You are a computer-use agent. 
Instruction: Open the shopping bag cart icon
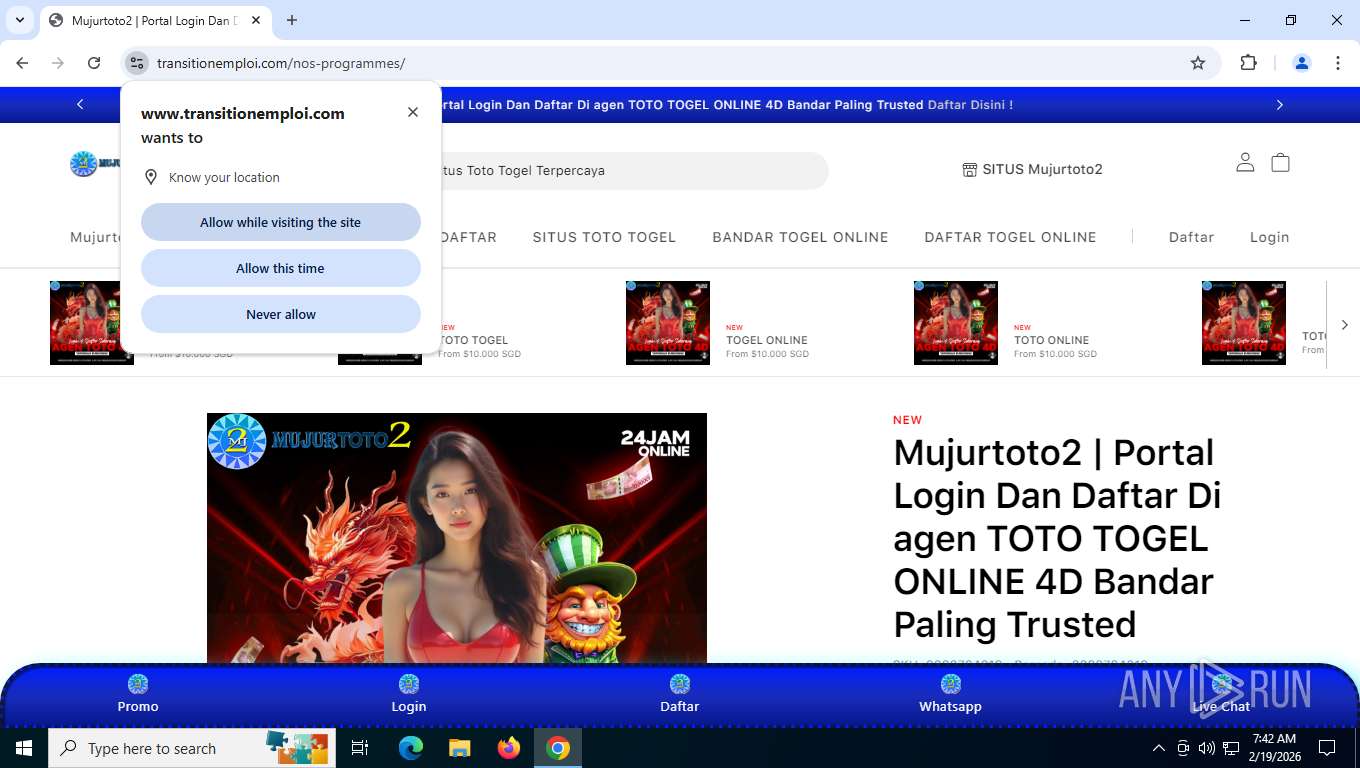[1280, 162]
